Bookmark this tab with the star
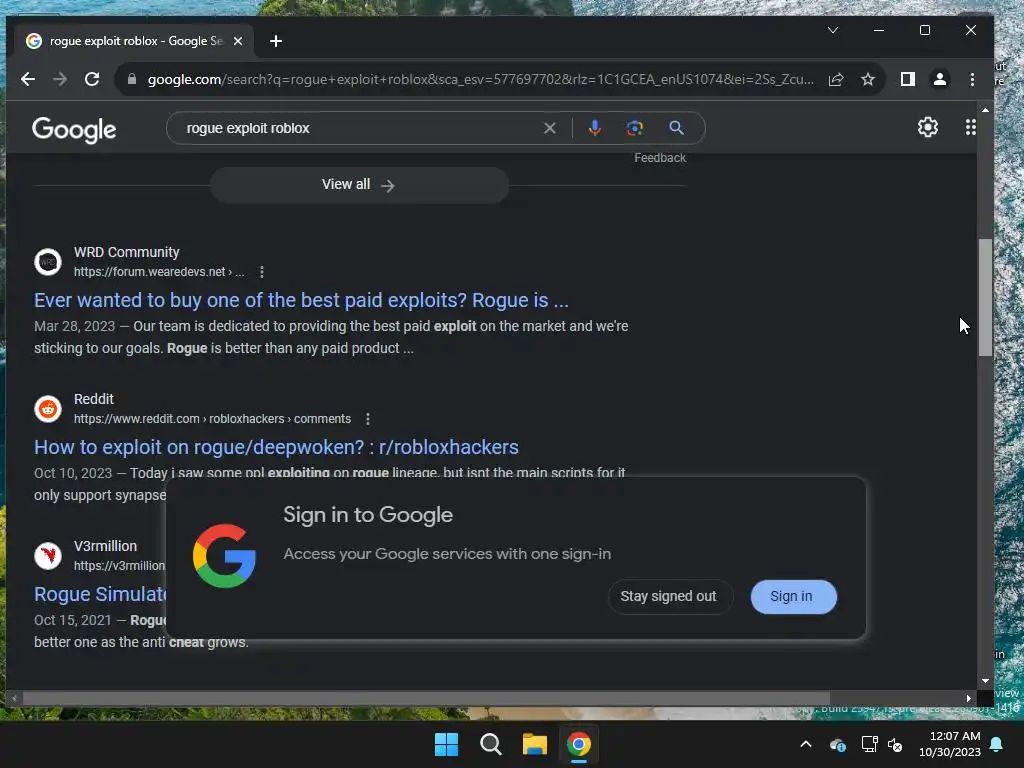The width and height of the screenshot is (1024, 768). 867,80
